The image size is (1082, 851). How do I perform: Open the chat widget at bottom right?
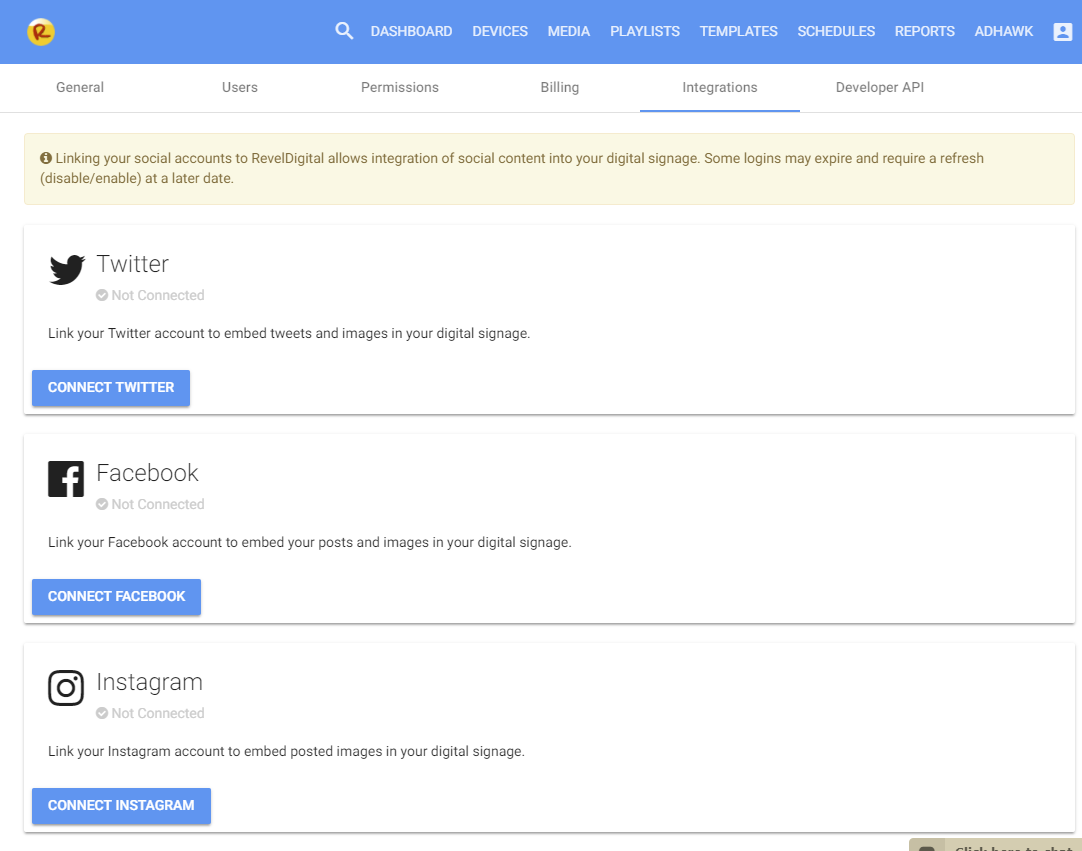pos(996,845)
